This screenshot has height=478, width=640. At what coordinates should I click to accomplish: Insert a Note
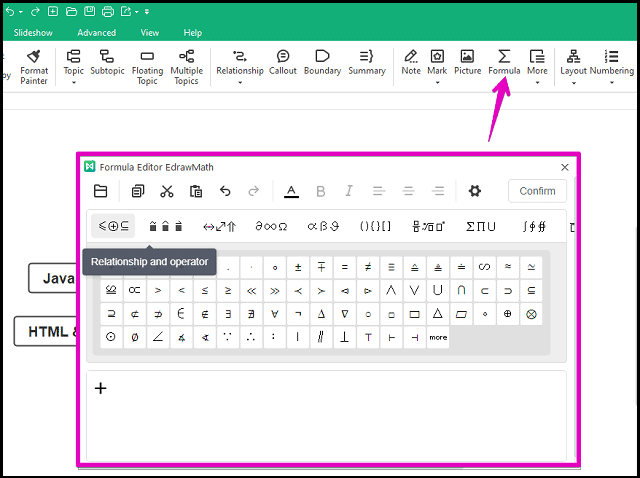point(411,62)
